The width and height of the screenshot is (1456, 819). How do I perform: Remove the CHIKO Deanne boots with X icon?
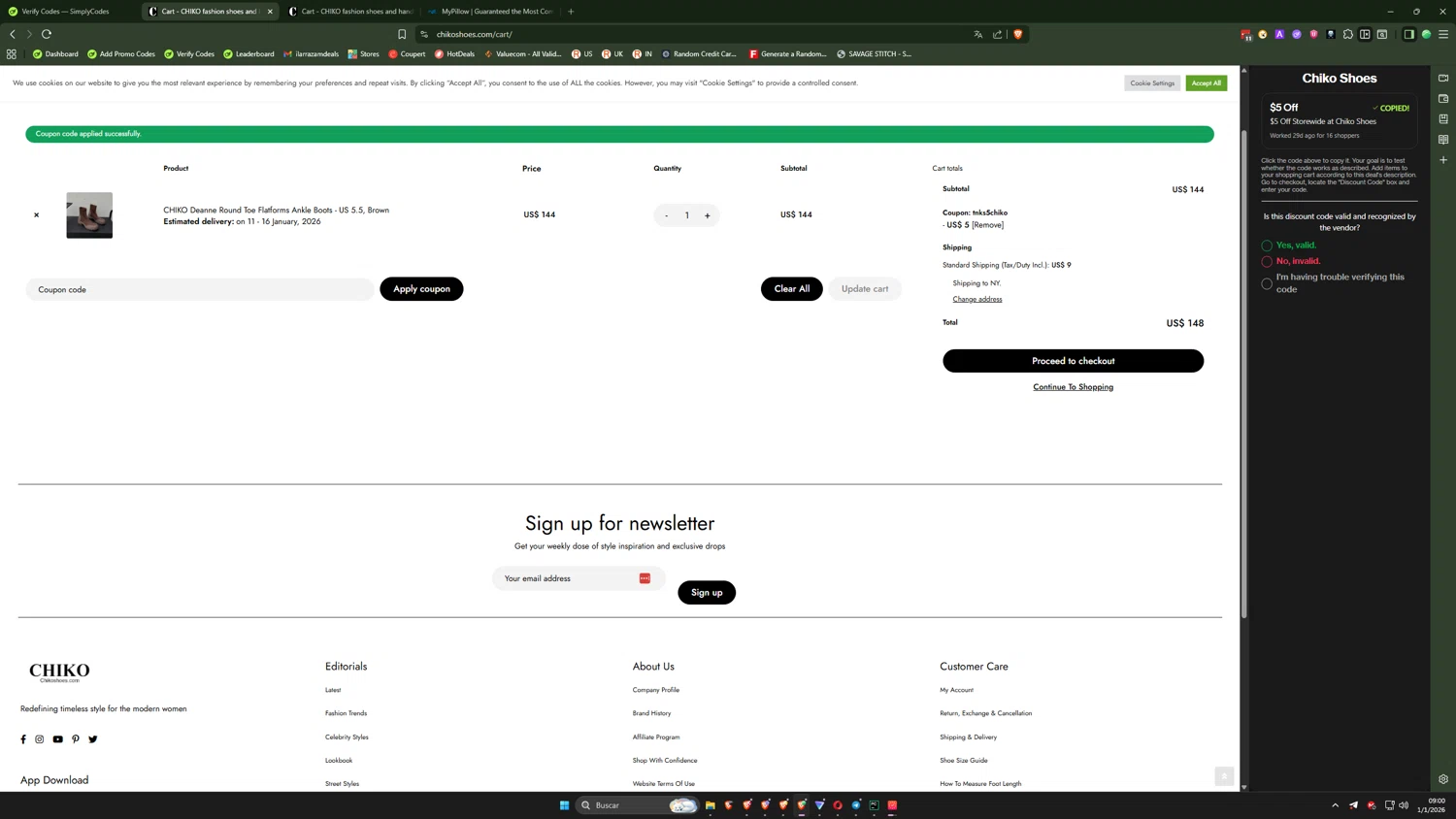coord(37,215)
